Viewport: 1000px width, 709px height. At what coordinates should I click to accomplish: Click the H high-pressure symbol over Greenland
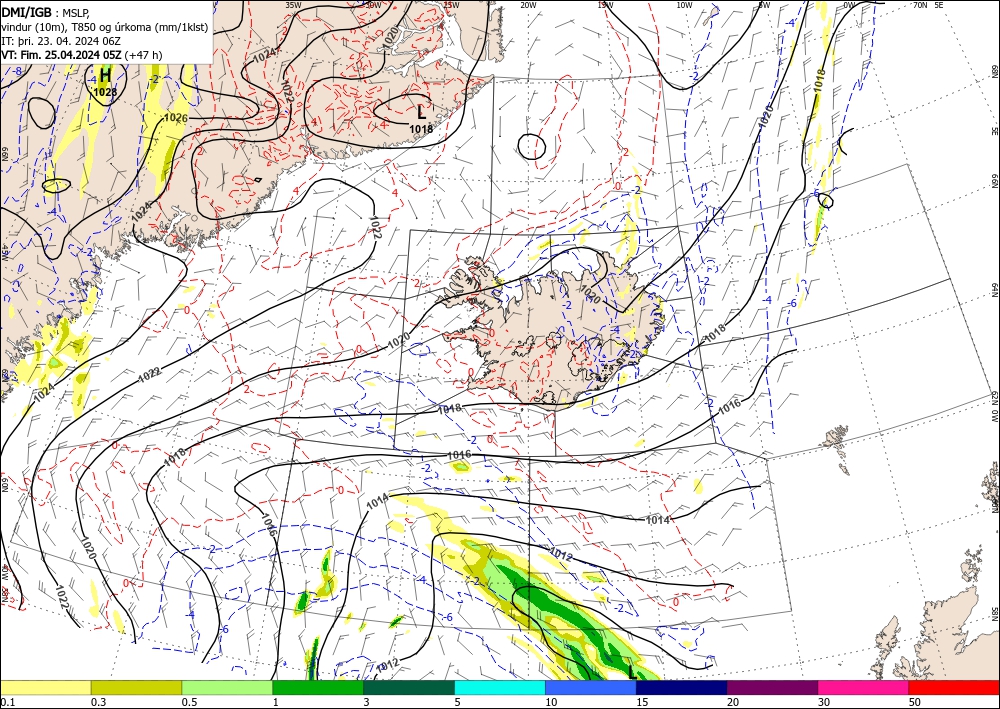[x=105, y=75]
